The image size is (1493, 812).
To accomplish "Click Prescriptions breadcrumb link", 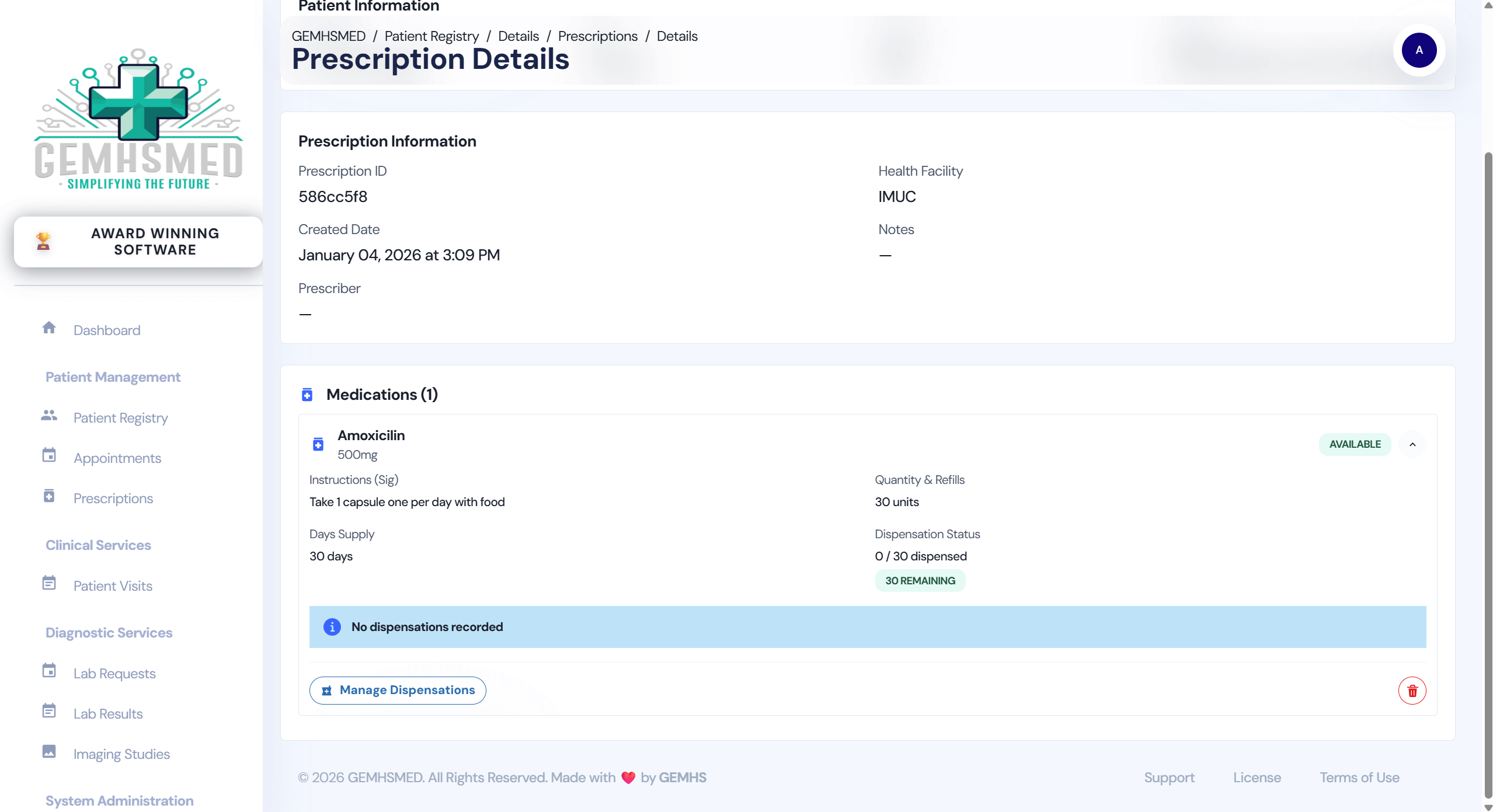I will (597, 36).
